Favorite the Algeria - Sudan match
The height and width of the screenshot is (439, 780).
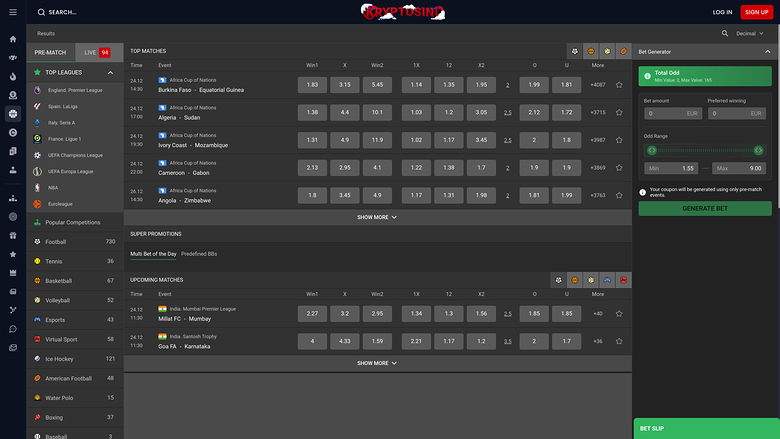(619, 112)
